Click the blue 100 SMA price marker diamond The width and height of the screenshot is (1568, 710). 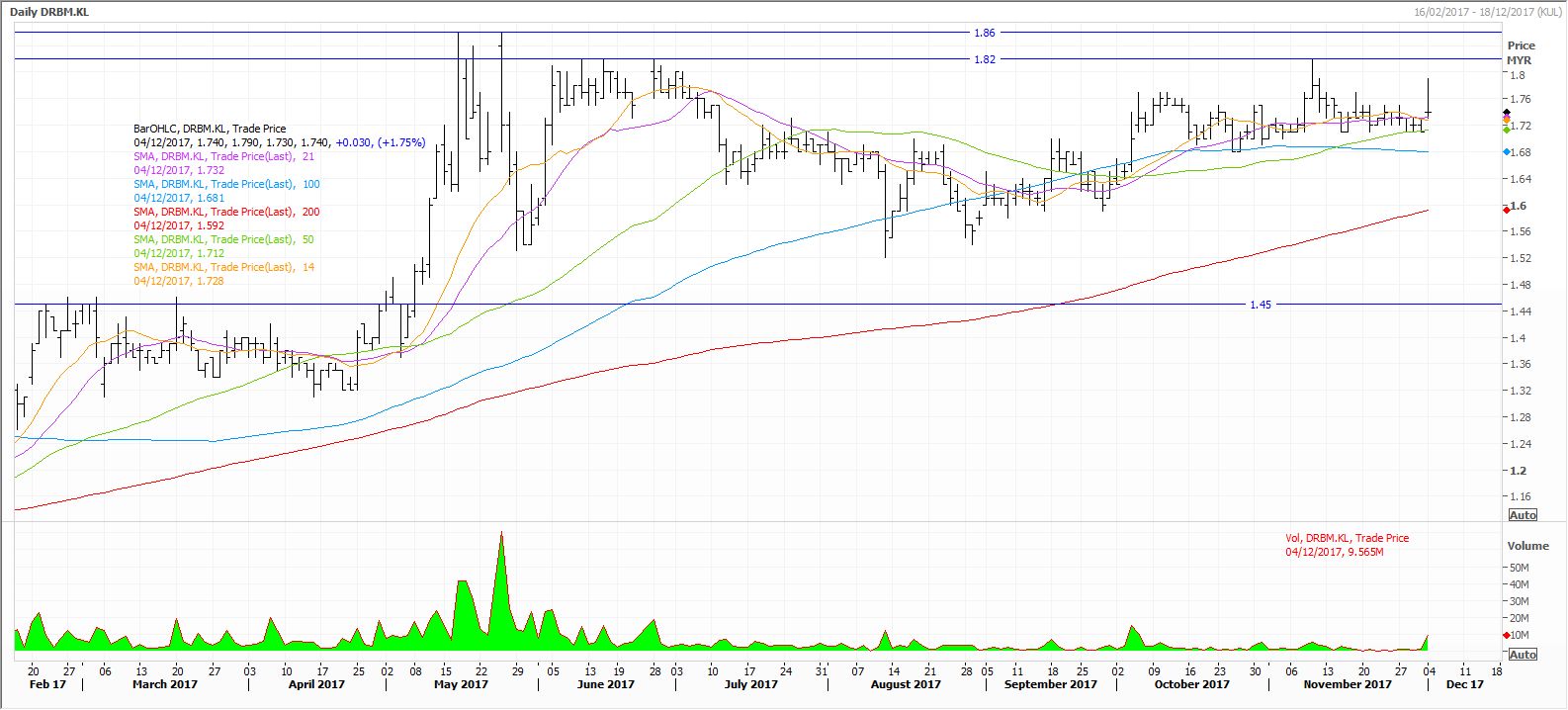(x=1505, y=152)
